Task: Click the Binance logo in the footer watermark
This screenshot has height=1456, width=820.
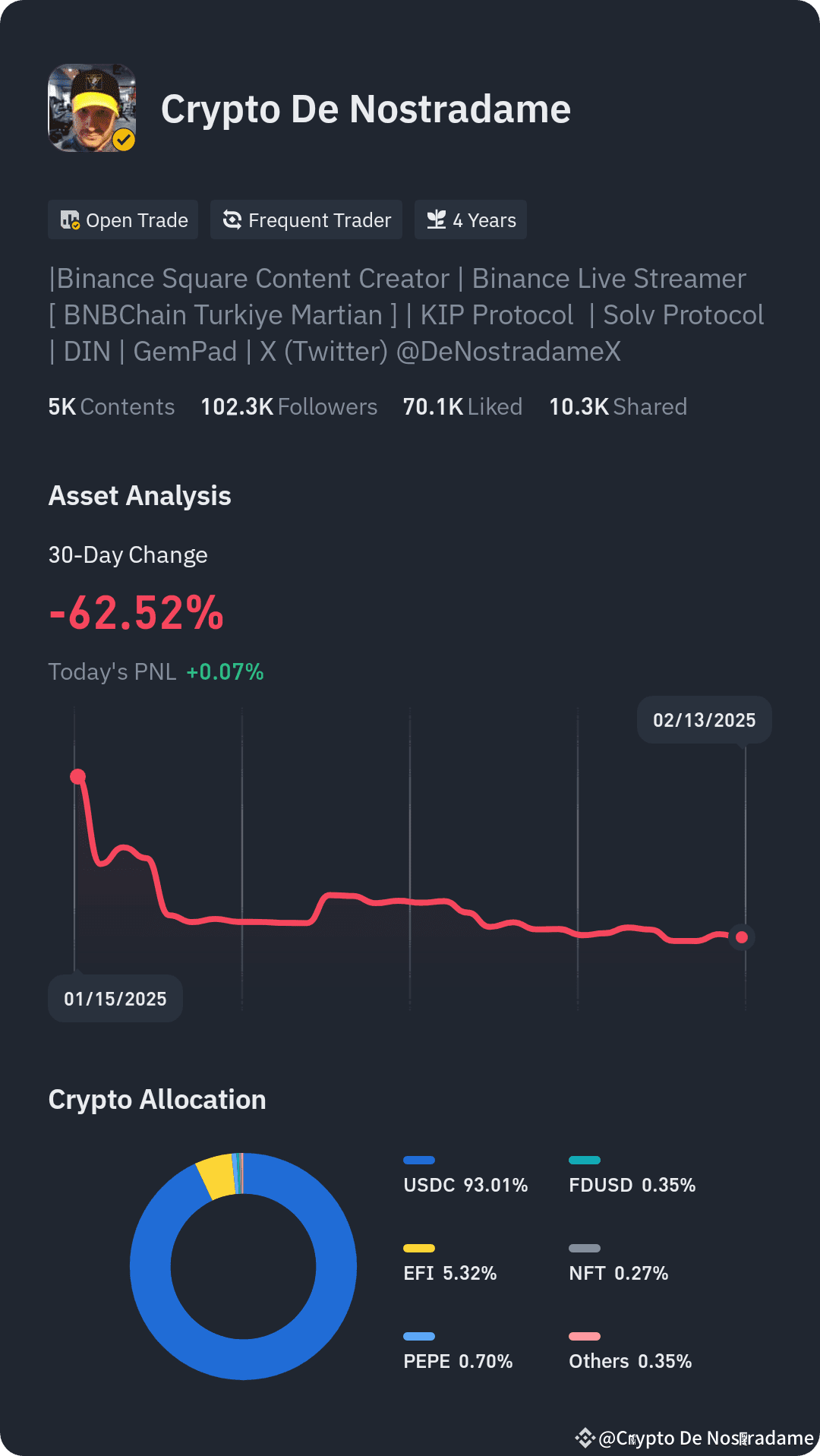Action: point(585,1431)
